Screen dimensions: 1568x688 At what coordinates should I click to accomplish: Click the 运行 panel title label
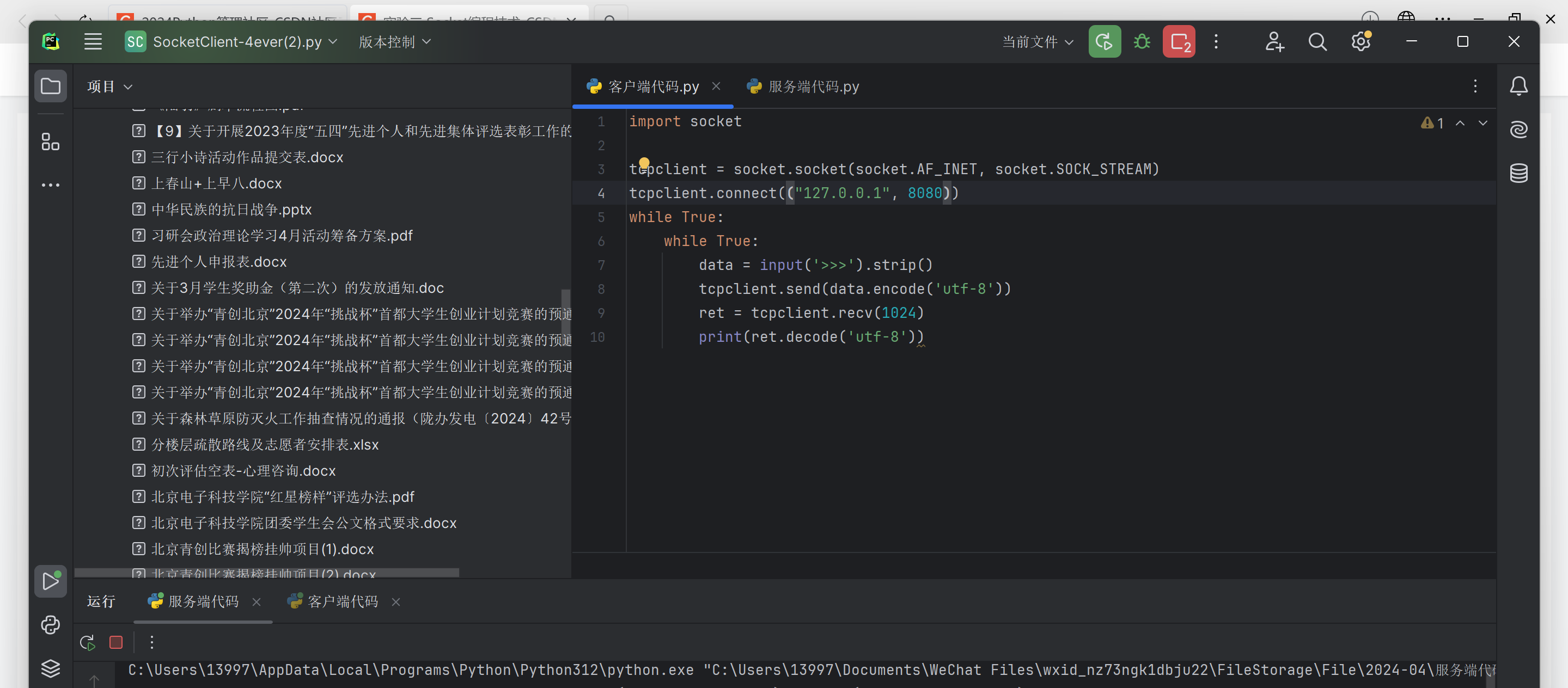pyautogui.click(x=101, y=601)
